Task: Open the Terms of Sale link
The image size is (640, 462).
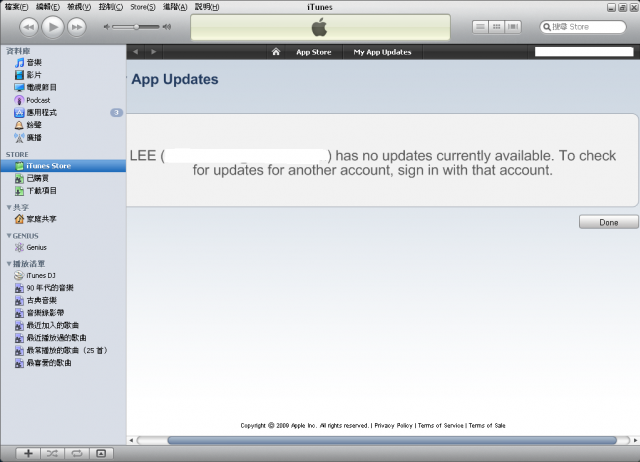Action: pos(487,425)
